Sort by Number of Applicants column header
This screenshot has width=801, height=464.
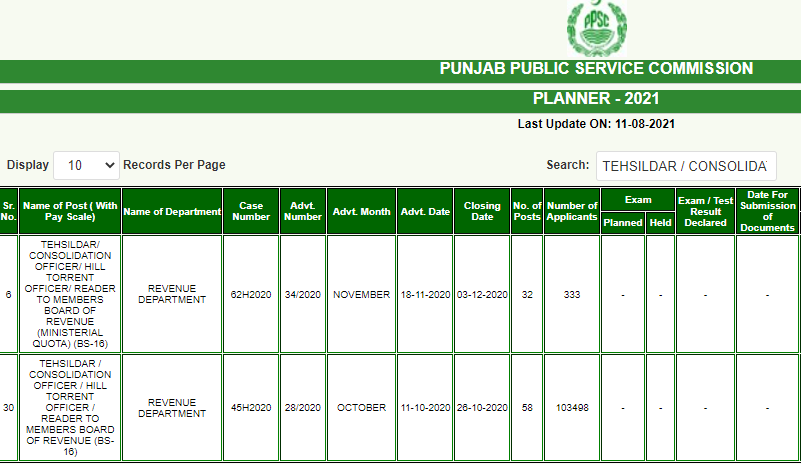(572, 211)
